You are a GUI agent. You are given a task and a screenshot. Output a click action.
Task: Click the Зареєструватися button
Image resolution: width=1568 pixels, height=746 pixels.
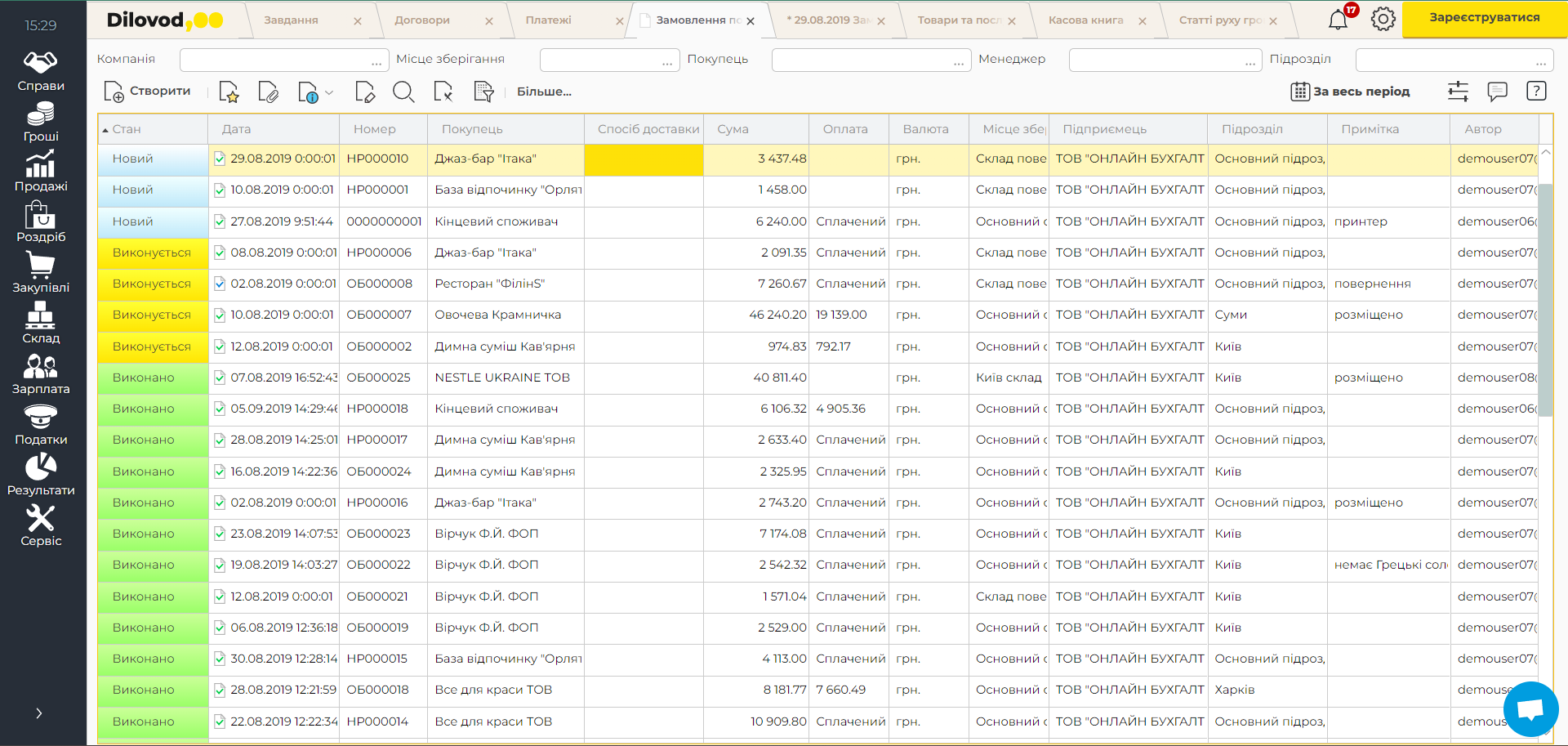pos(1485,18)
